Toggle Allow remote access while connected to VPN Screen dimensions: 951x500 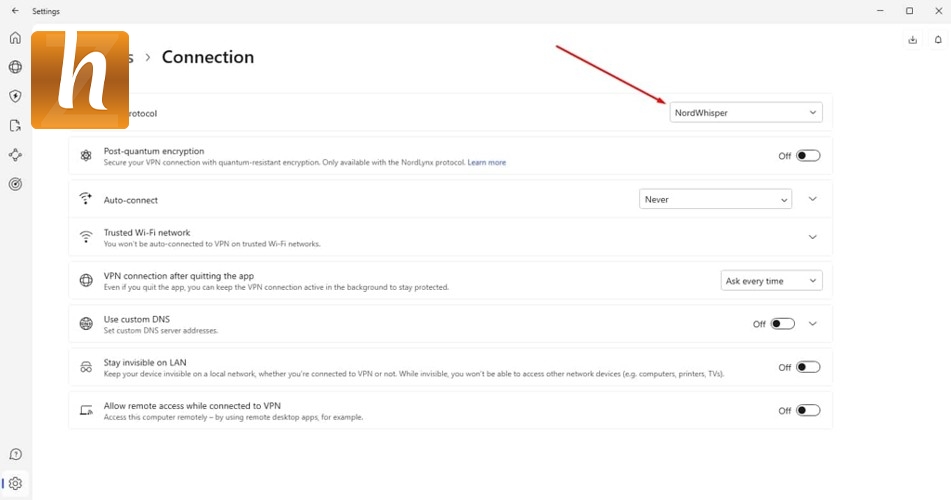(807, 410)
